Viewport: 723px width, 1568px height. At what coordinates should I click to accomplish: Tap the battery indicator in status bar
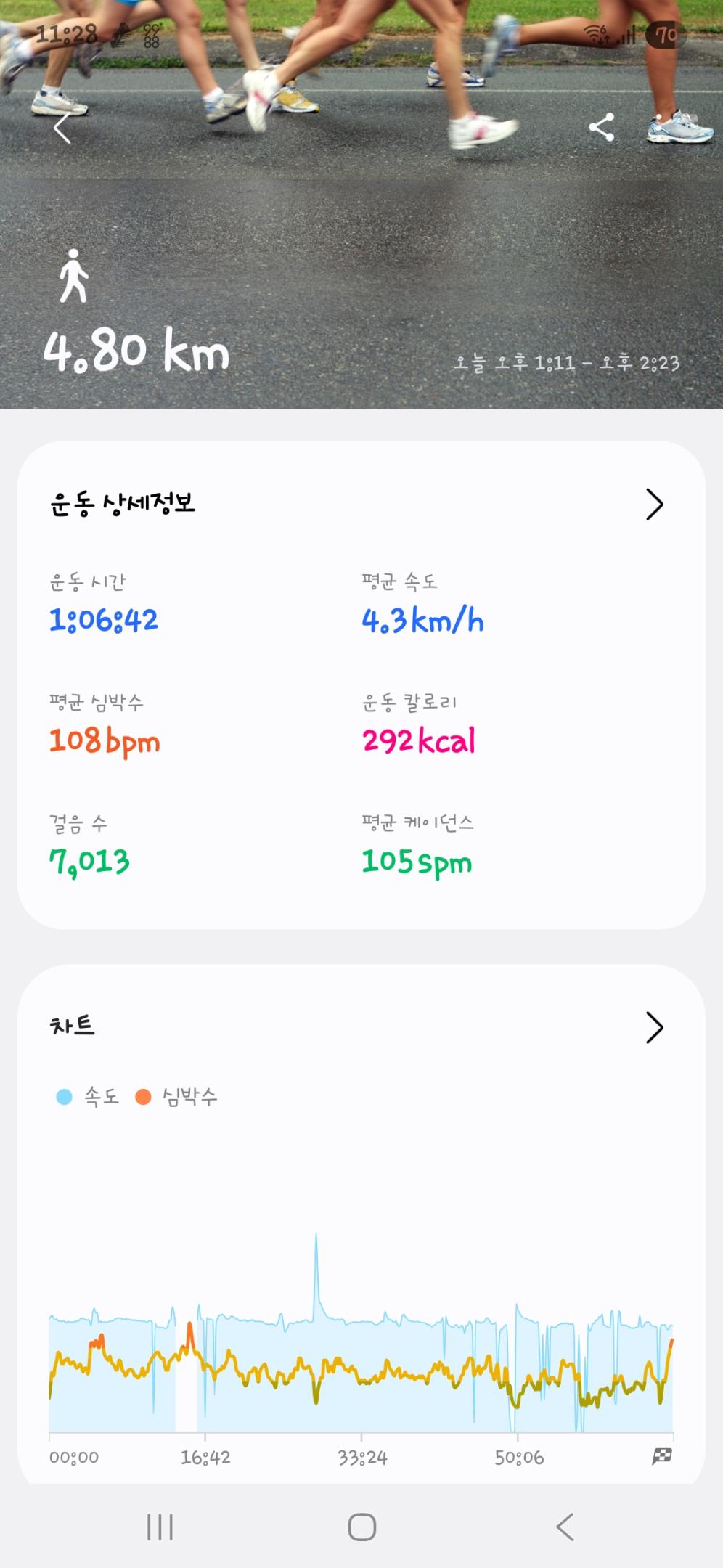(x=665, y=34)
